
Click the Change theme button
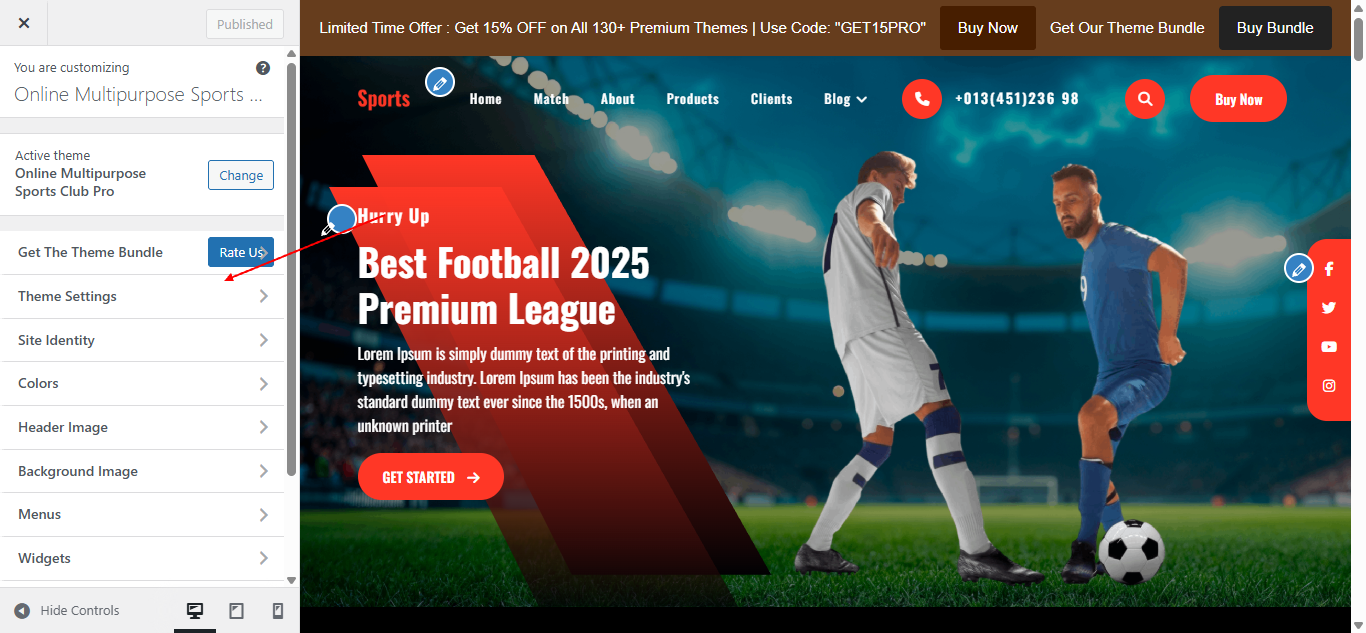click(241, 175)
